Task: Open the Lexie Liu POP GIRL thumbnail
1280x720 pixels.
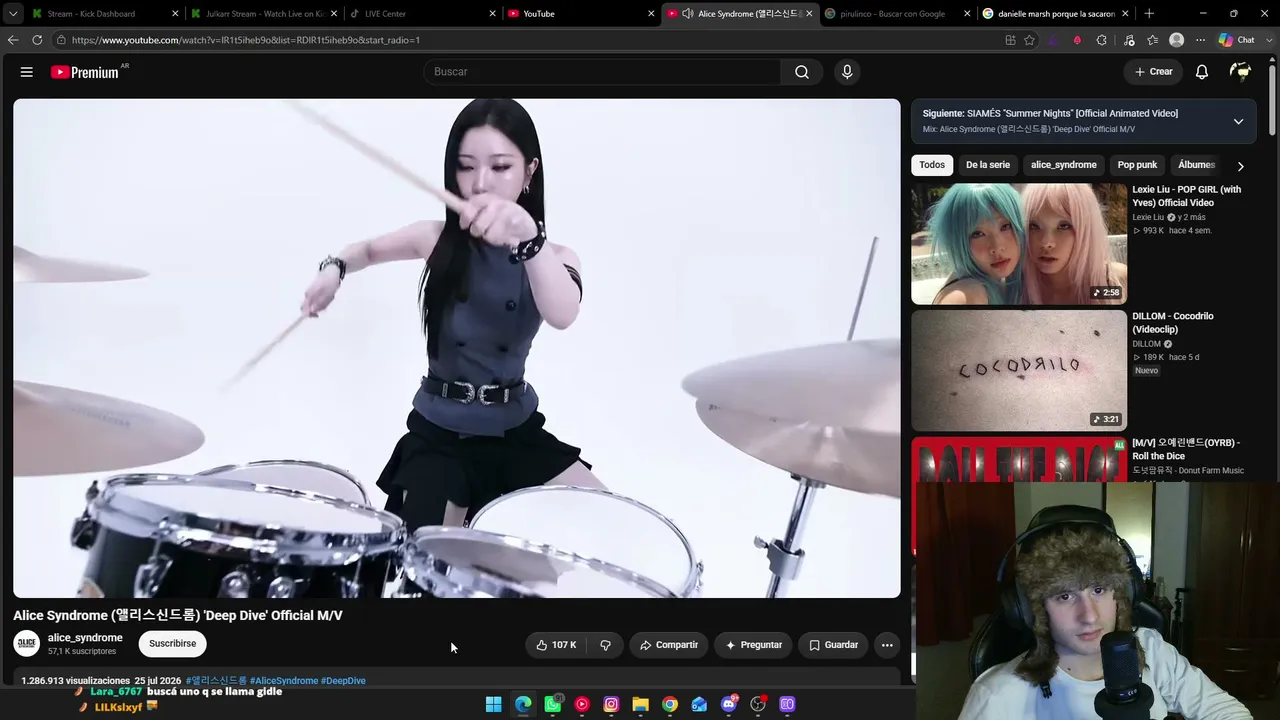Action: coord(1019,244)
